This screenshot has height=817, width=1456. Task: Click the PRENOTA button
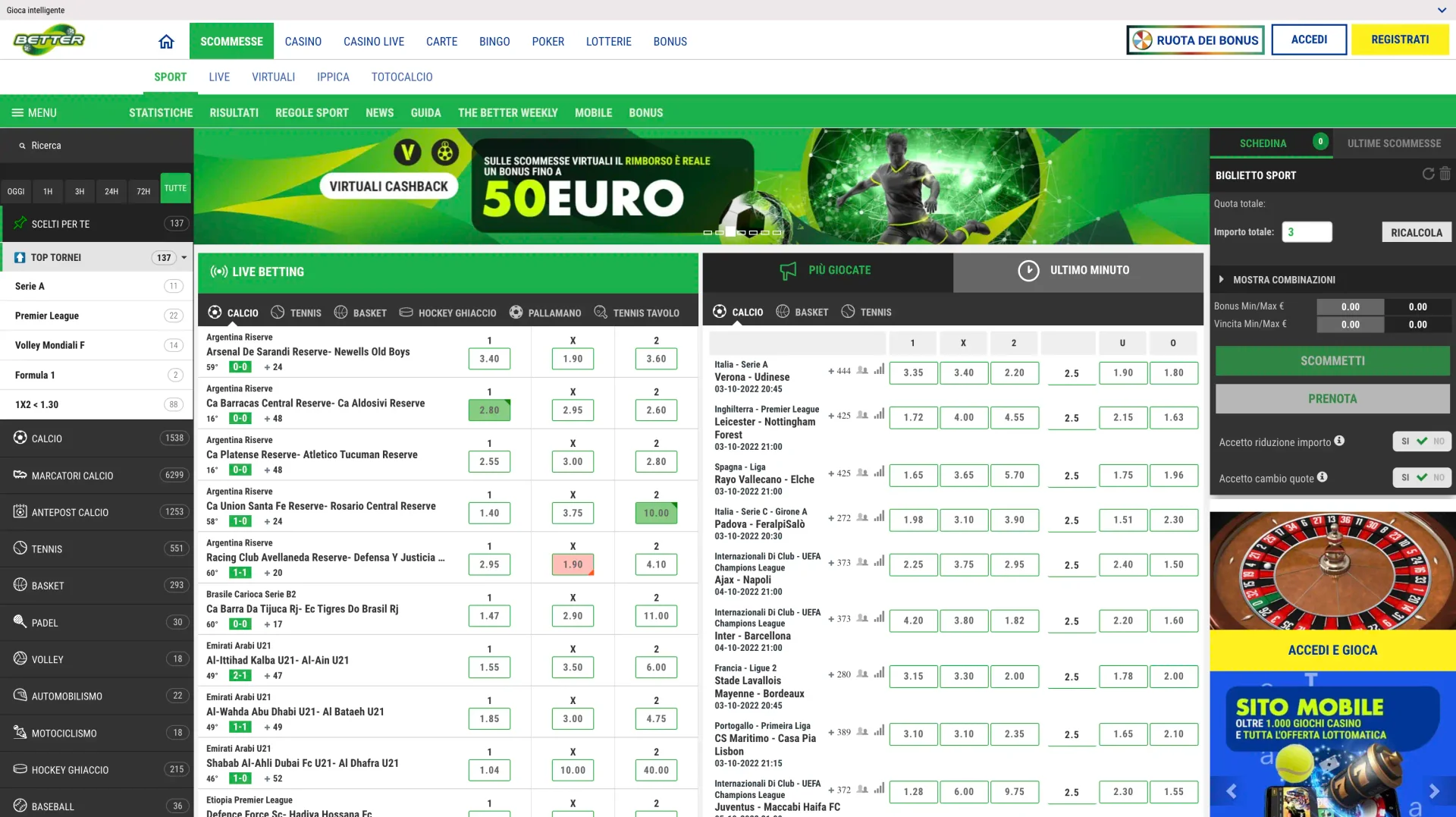coord(1332,399)
